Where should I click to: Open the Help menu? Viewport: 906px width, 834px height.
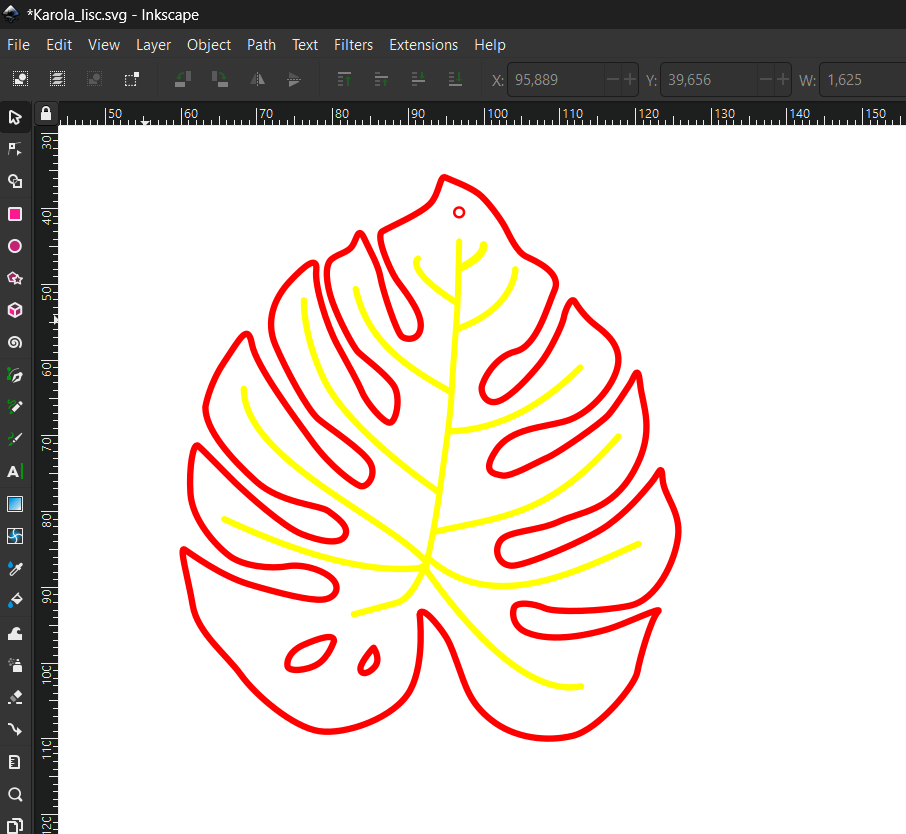click(x=489, y=45)
